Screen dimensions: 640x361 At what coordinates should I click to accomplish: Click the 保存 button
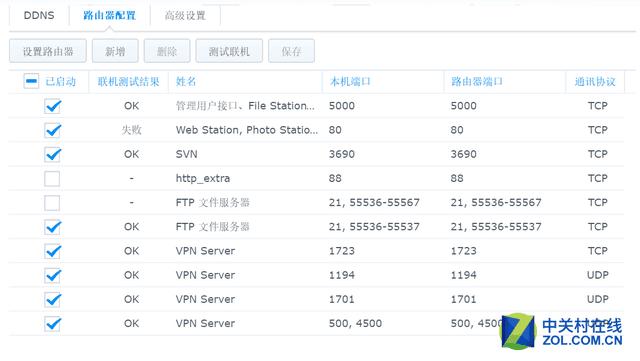coord(291,51)
